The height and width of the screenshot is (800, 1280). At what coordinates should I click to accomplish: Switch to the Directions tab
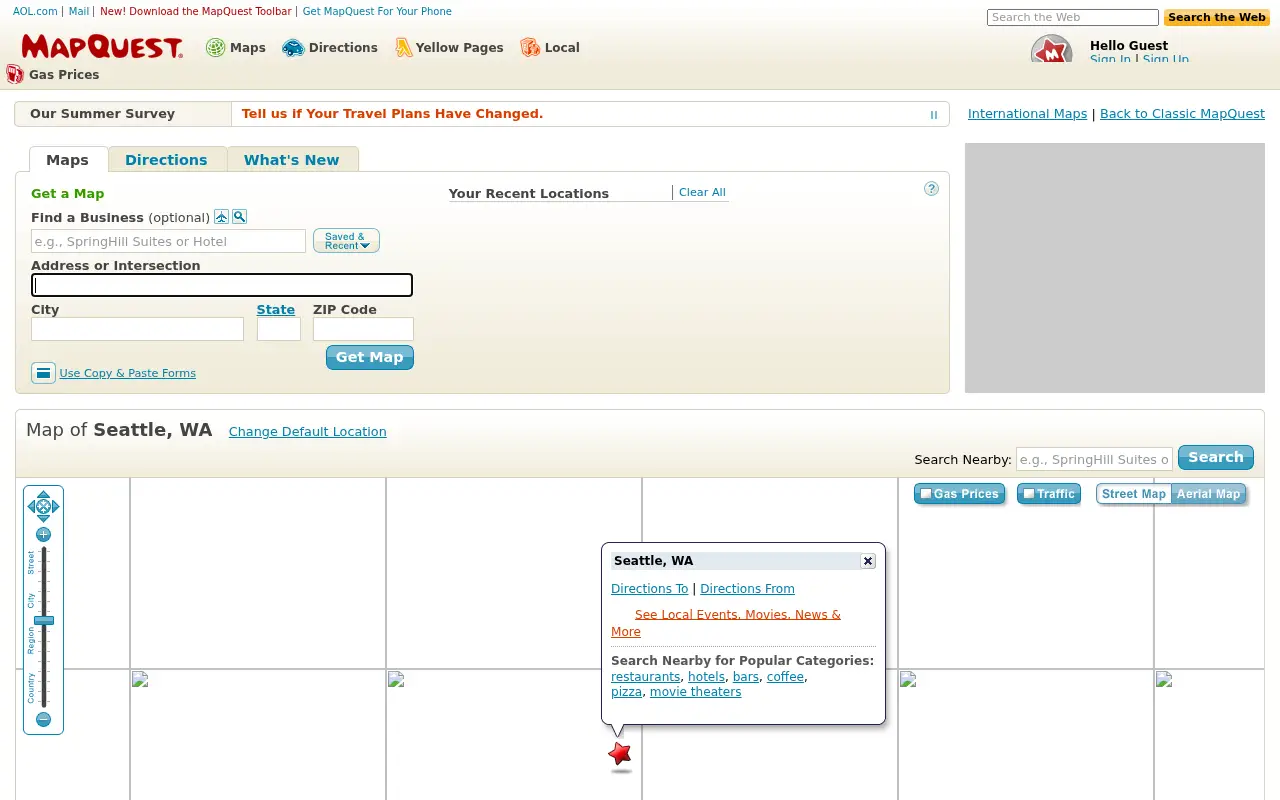coord(166,160)
